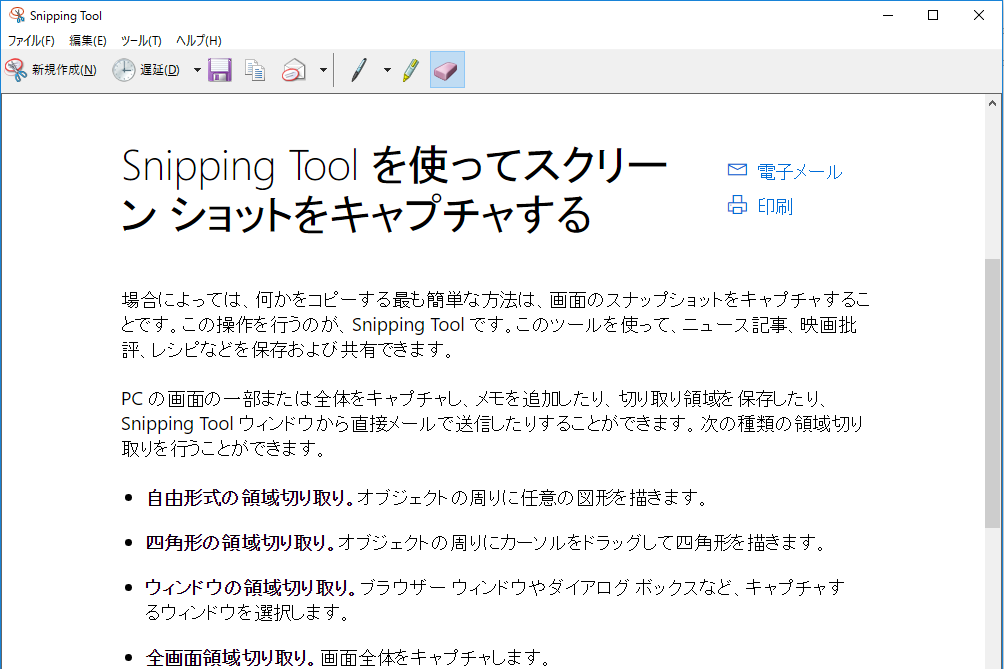
Task: Click the text 四角形の領域切り取り
Action: tap(236, 543)
